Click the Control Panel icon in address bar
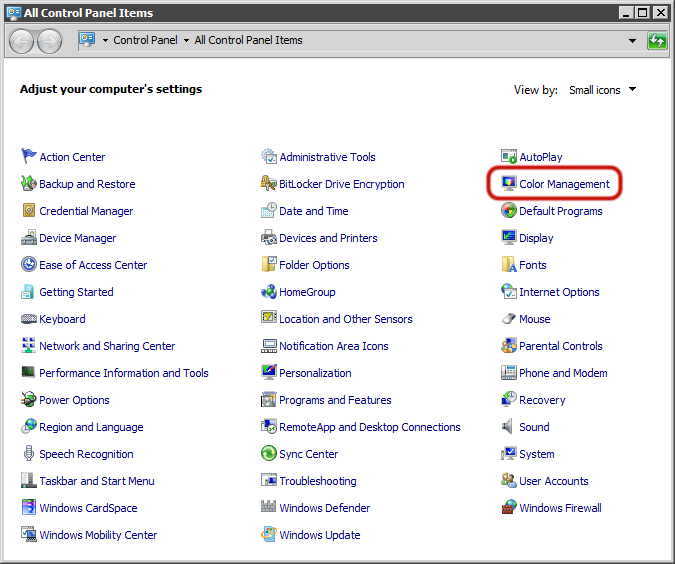 (x=87, y=40)
